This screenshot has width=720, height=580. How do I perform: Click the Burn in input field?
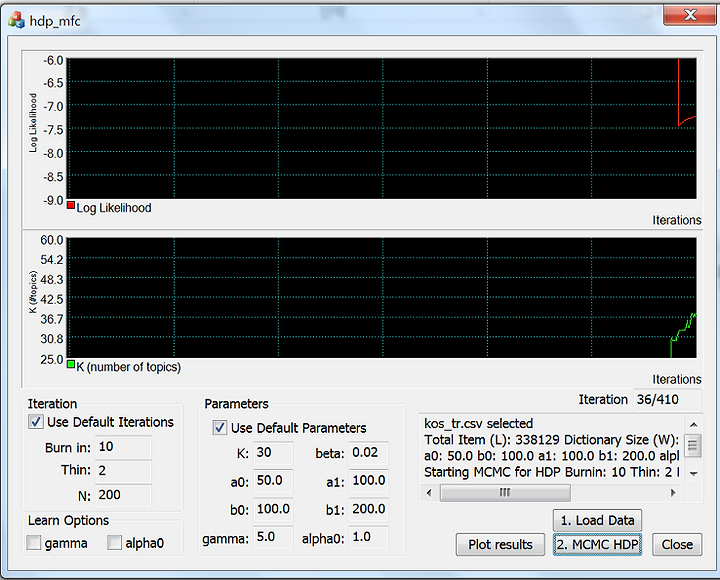[123, 447]
